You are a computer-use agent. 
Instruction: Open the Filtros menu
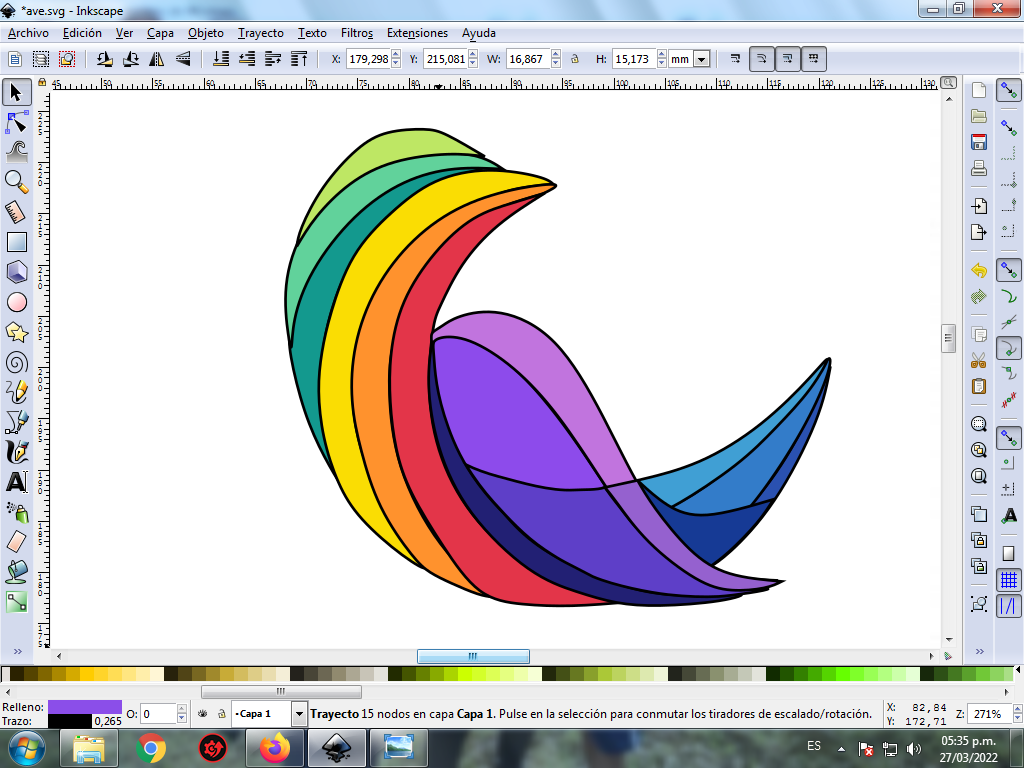click(356, 33)
